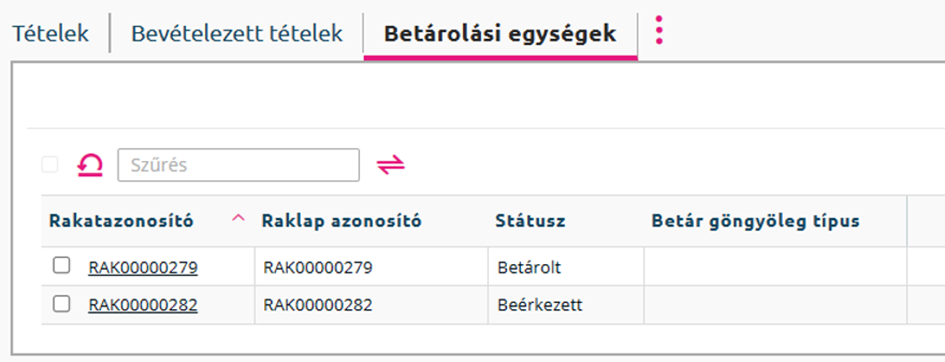Tick the select-all checkbox beside refresh
This screenshot has height=362, width=945.
[x=50, y=164]
